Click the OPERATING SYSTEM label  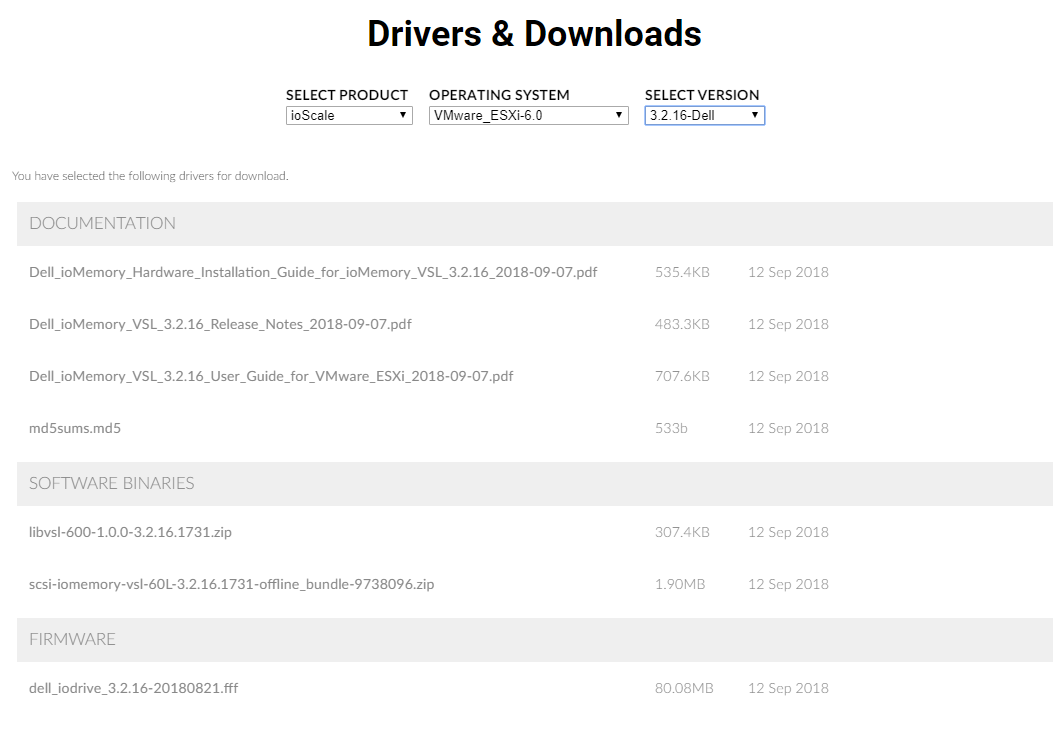pyautogui.click(x=499, y=95)
